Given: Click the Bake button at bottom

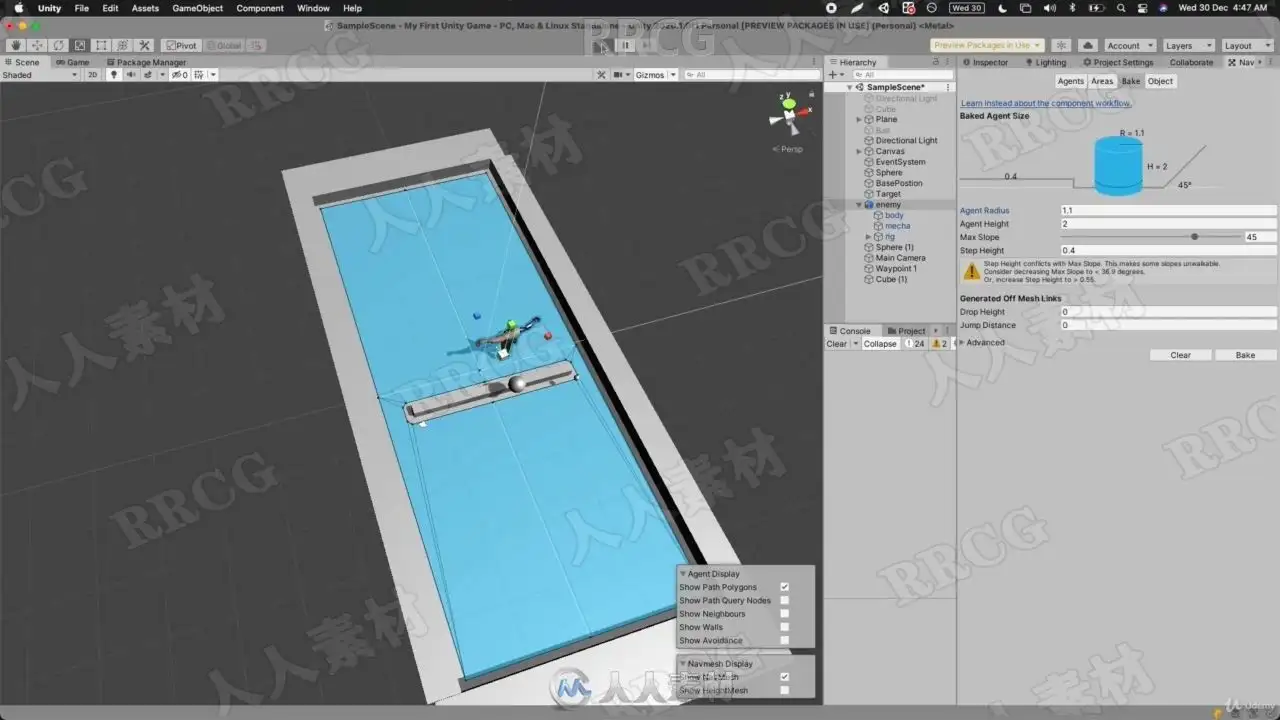Looking at the screenshot, I should pos(1245,355).
